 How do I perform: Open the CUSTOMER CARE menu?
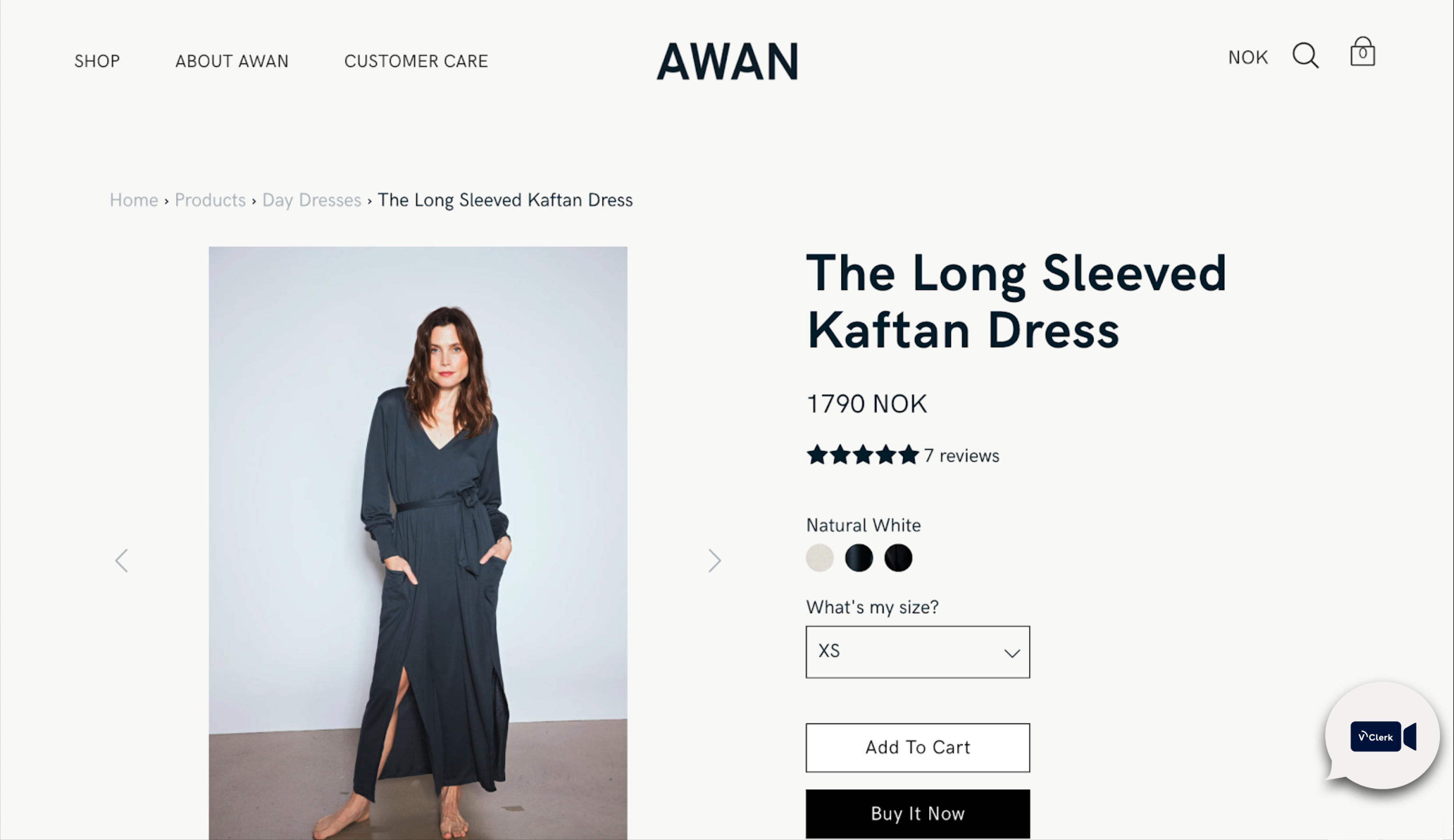416,61
